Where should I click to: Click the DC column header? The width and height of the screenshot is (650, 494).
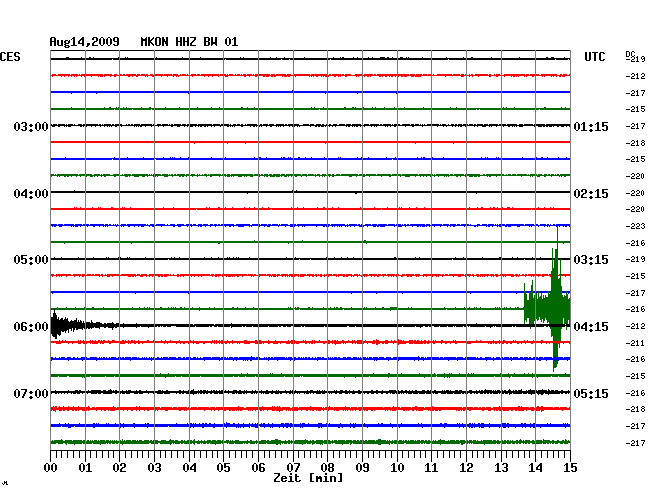630,54
